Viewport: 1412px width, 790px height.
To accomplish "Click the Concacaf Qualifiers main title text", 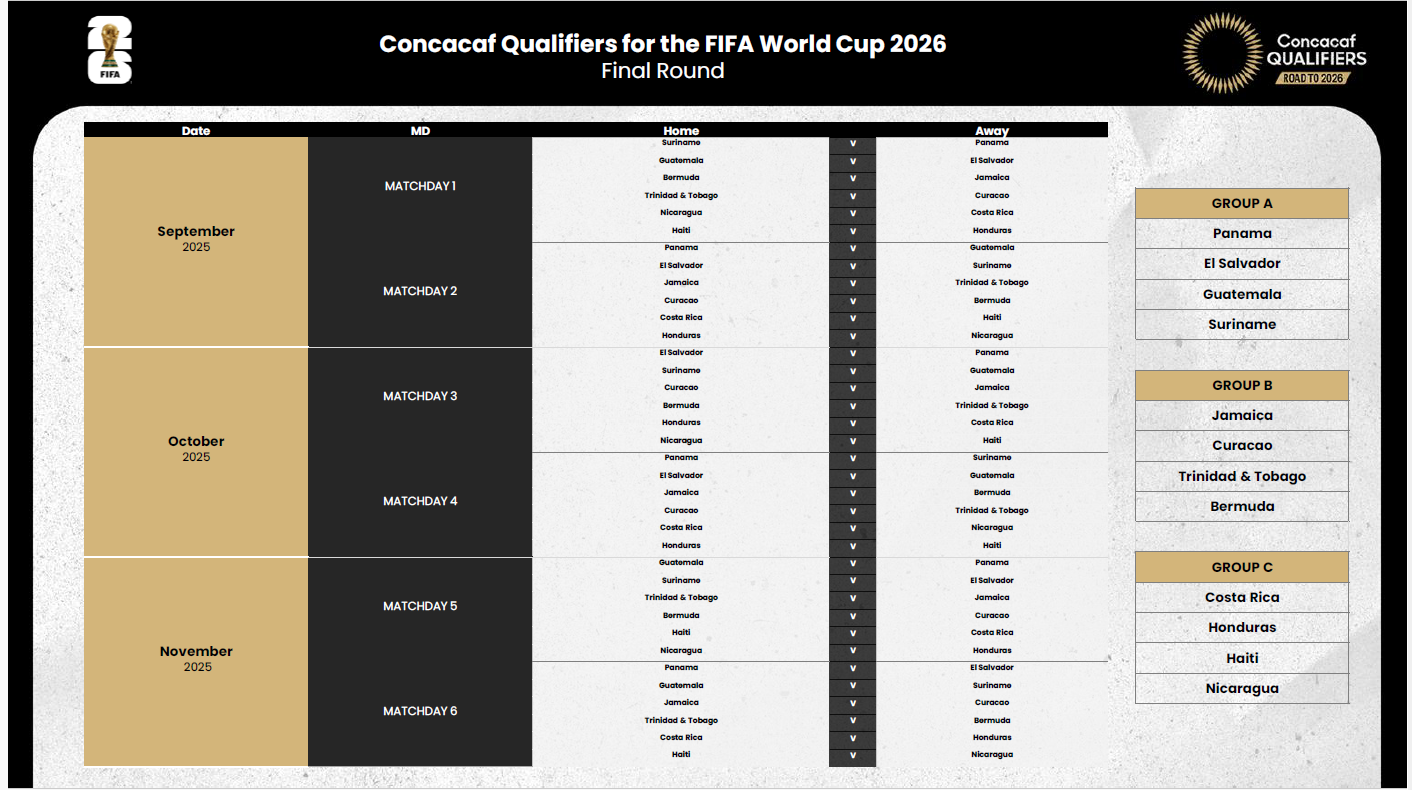I will point(663,44).
